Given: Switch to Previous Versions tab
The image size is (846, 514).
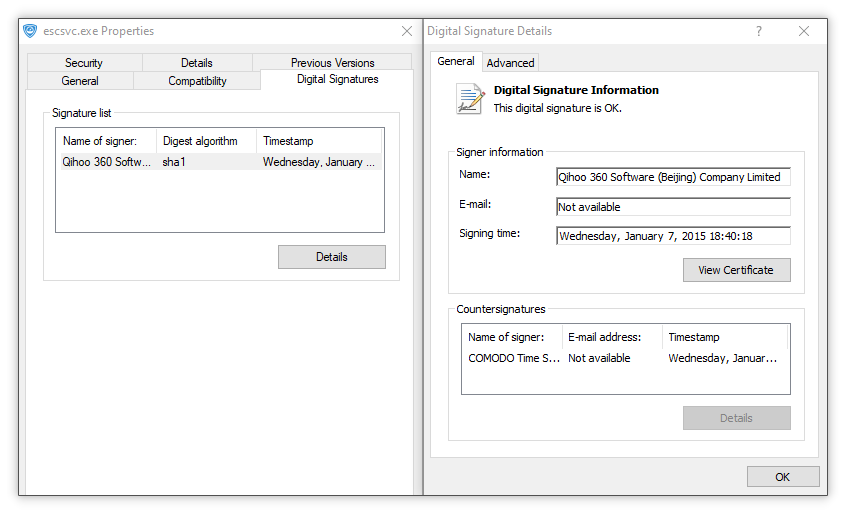Looking at the screenshot, I should 332,63.
